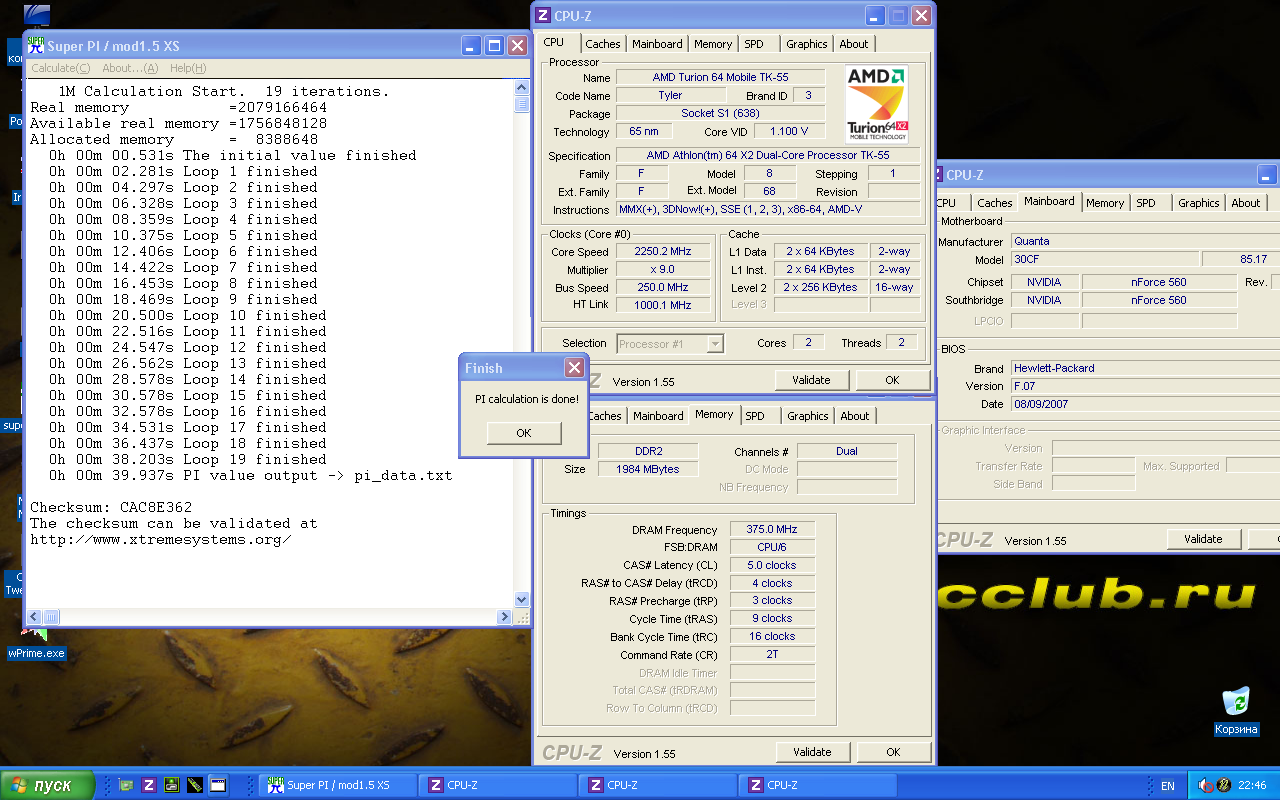Viewport: 1280px width, 800px height.
Task: Select the CPU tab in the front CPU-Z window
Action: pos(553,42)
